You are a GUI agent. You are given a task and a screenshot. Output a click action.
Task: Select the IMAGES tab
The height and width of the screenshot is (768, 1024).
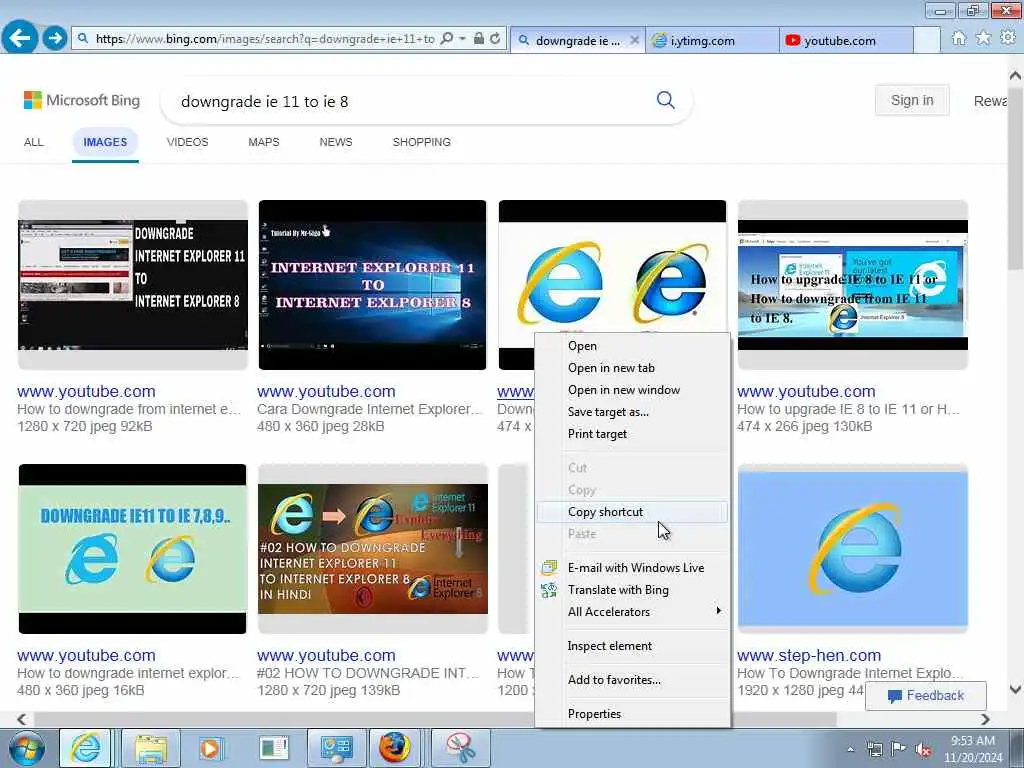tap(105, 142)
